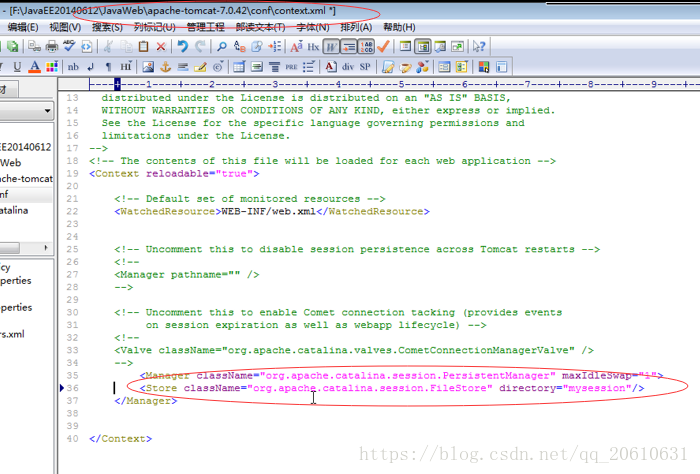The height and width of the screenshot is (474, 700).
Task: Open the HI heading dropdown
Action: click(x=126, y=67)
